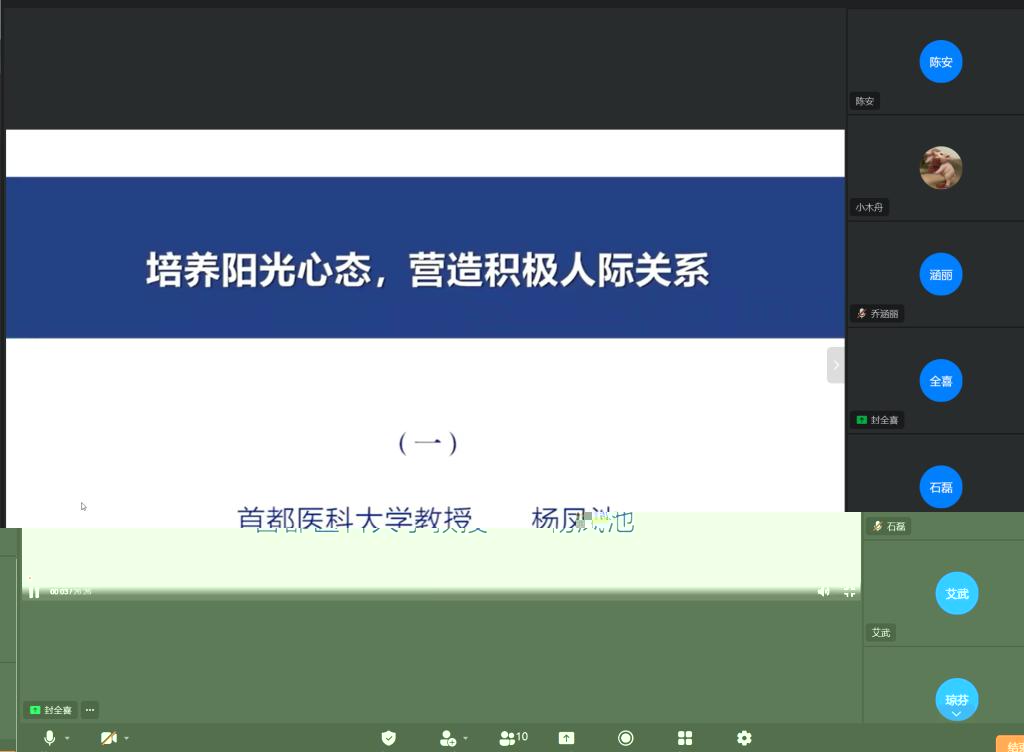
Task: Exit fullscreen on the shared video
Action: click(849, 591)
